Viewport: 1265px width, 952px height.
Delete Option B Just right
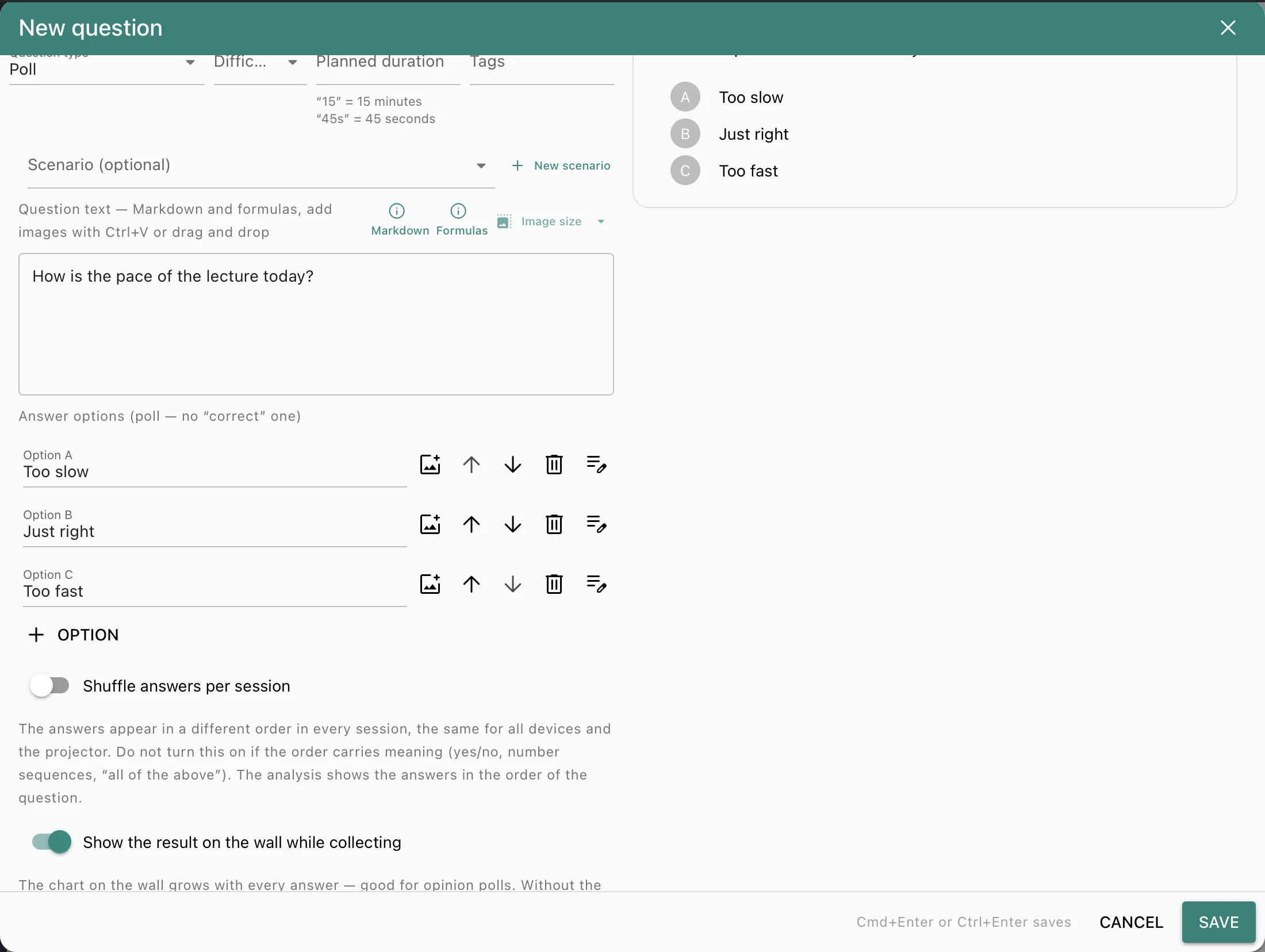[x=554, y=524]
